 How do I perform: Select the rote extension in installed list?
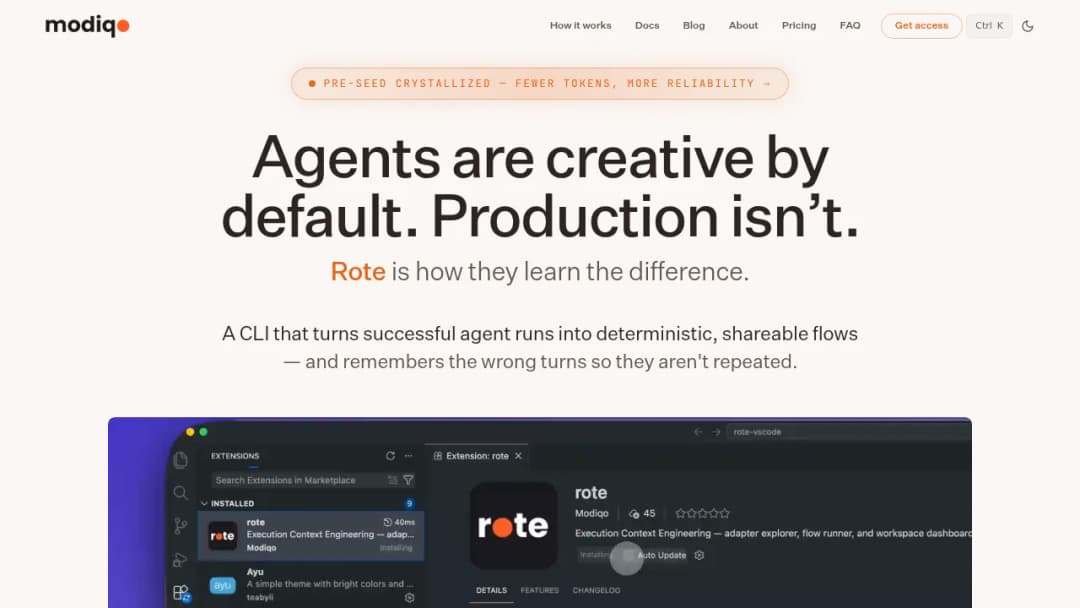[x=311, y=535]
